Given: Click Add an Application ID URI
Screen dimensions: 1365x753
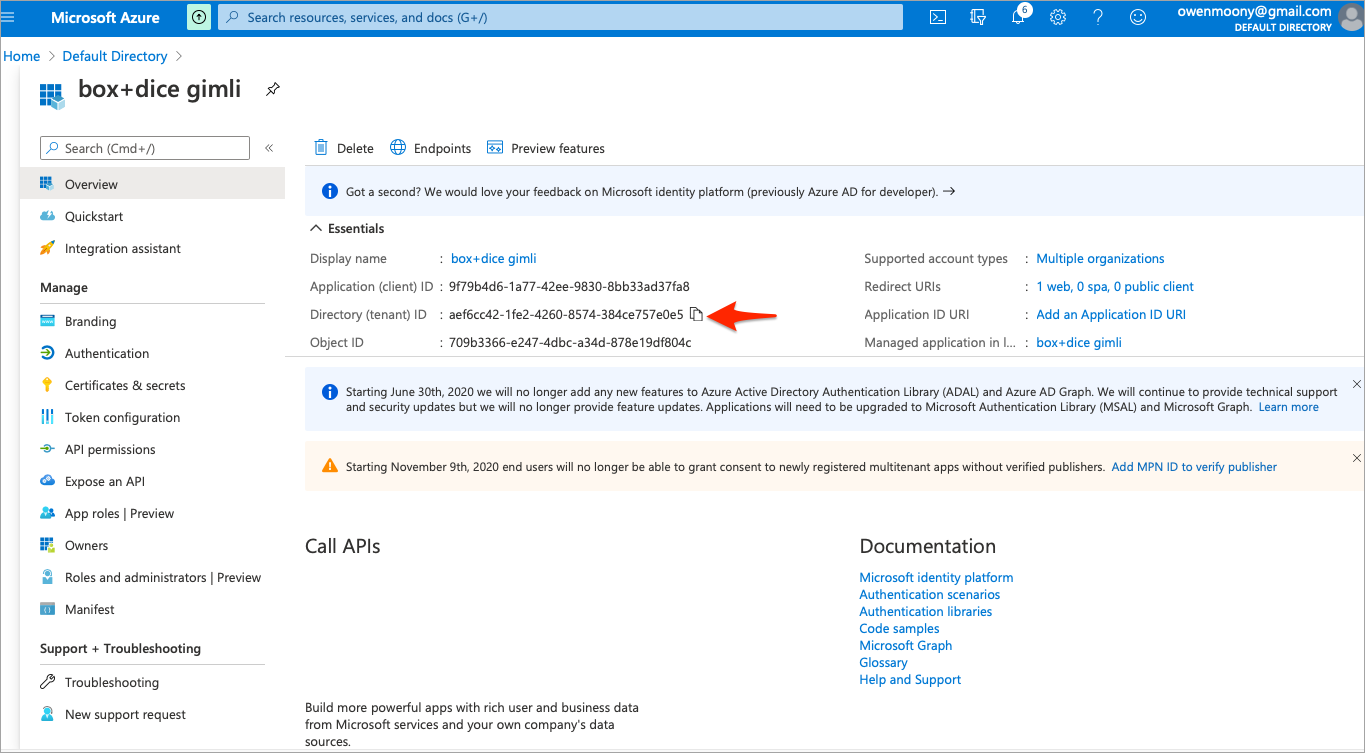Looking at the screenshot, I should pos(1111,314).
